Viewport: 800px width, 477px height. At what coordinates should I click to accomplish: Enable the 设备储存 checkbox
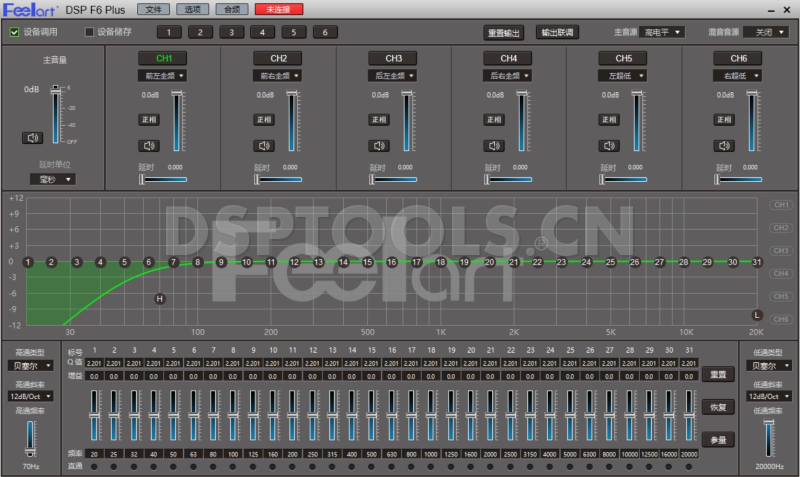[89, 32]
